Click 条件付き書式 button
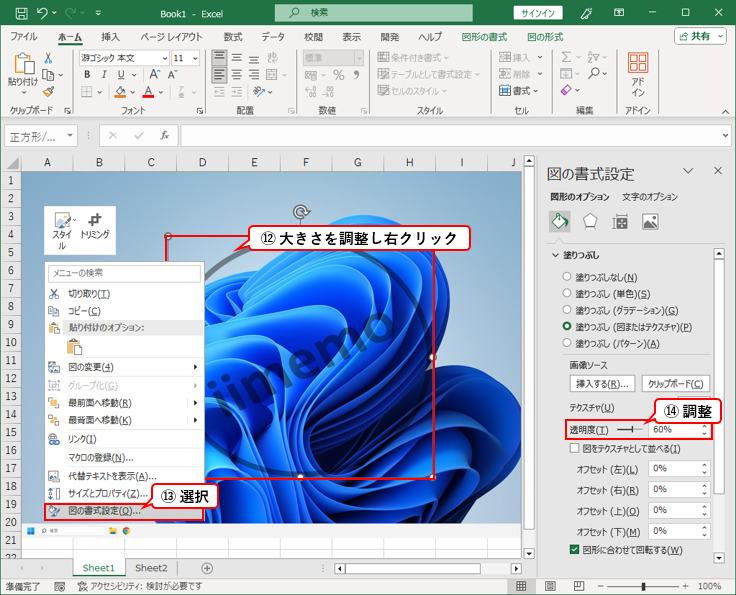The image size is (736, 595). click(x=413, y=57)
